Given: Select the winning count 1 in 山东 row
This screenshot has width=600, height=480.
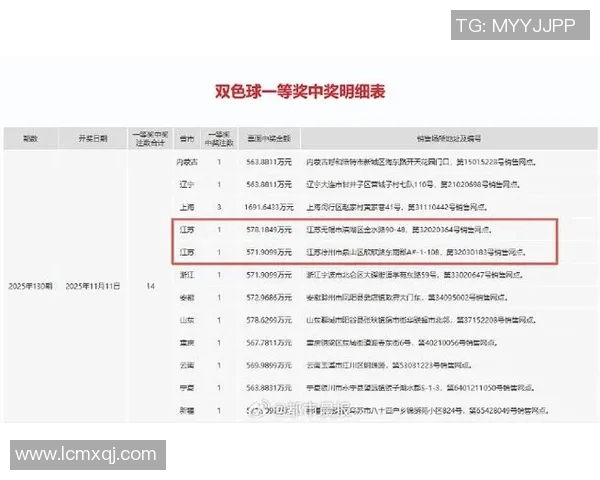Looking at the screenshot, I should click(x=219, y=320).
